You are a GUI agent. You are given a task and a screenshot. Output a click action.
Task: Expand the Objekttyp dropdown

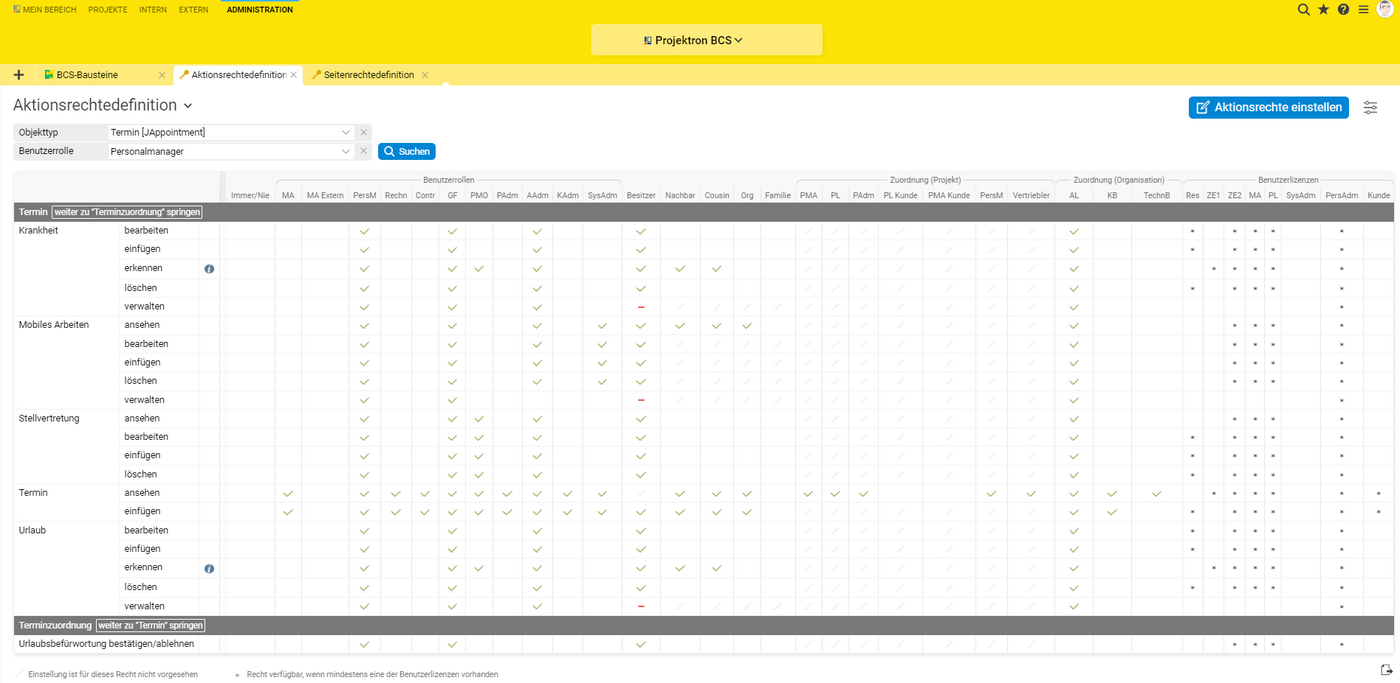pyautogui.click(x=346, y=132)
